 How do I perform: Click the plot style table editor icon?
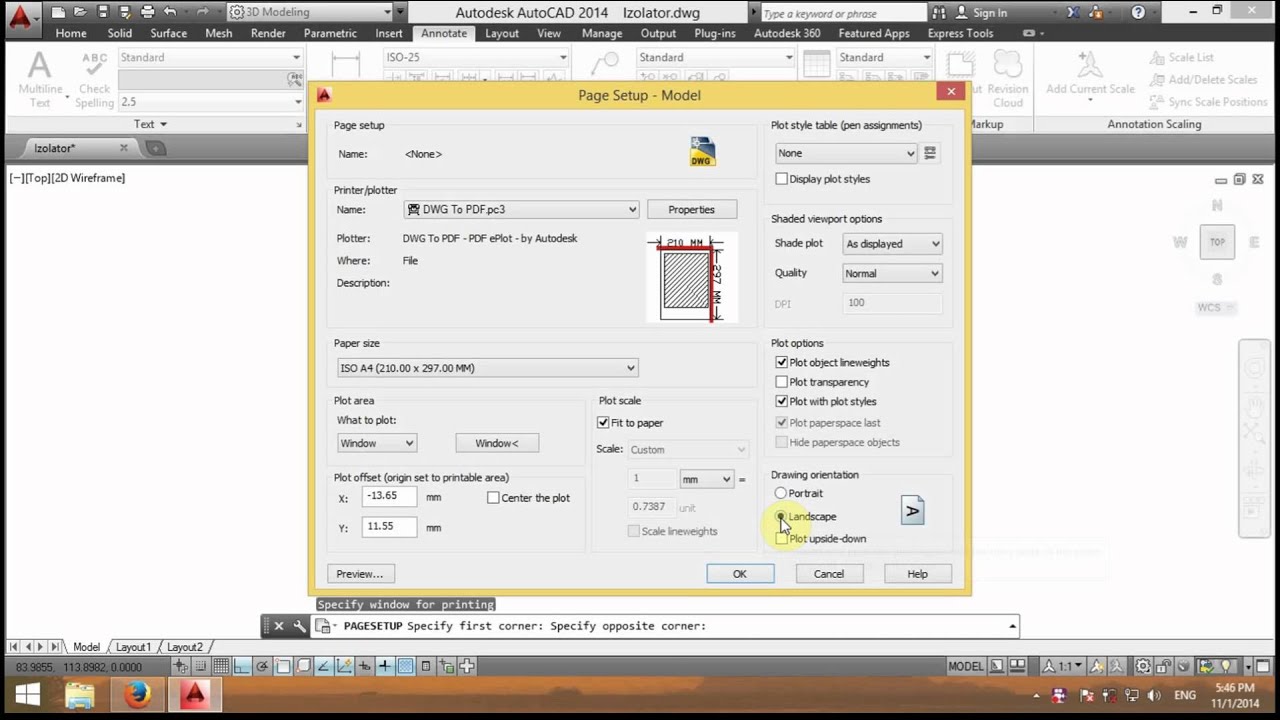930,153
